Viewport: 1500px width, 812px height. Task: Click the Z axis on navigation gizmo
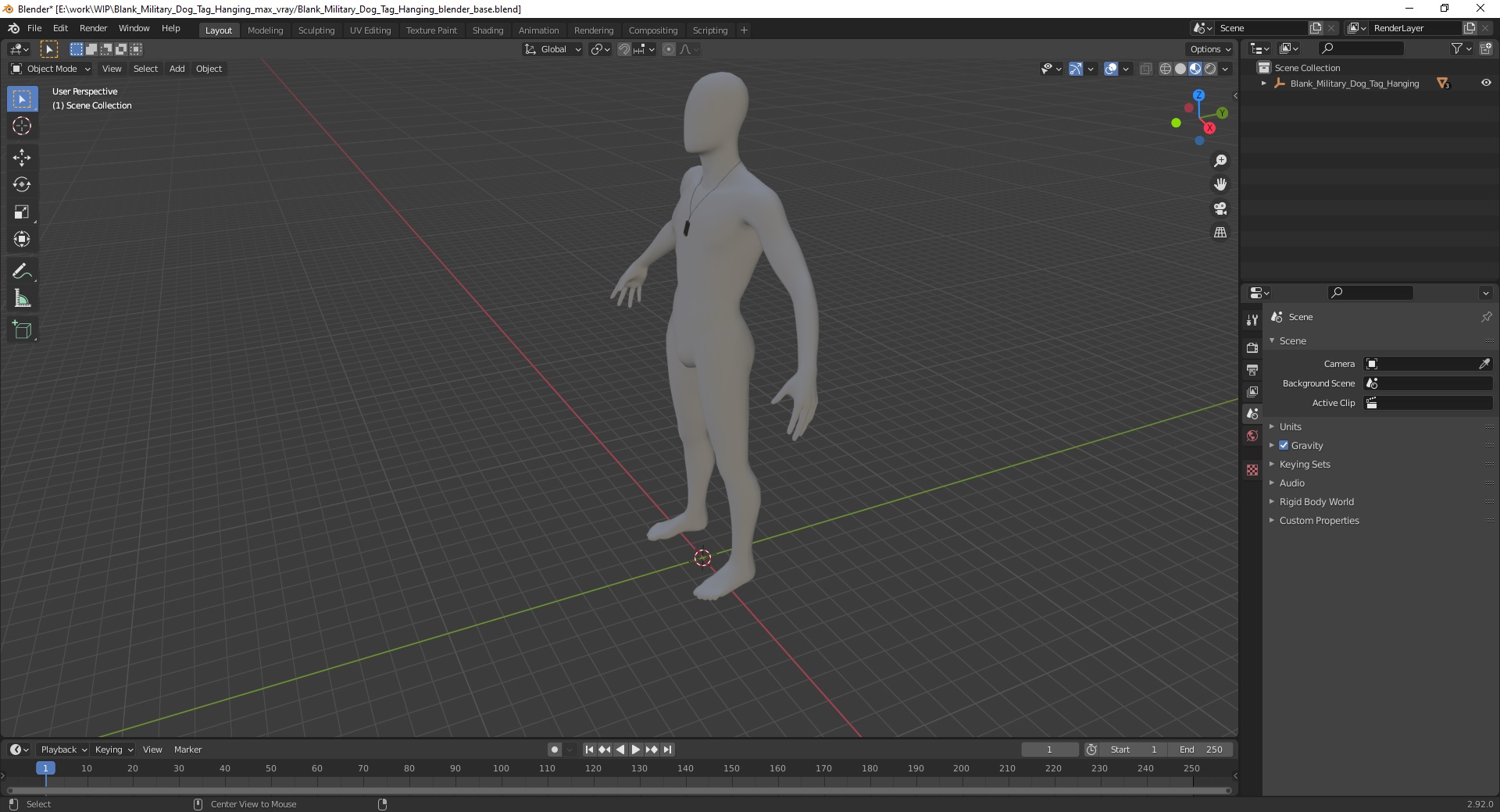(1198, 95)
